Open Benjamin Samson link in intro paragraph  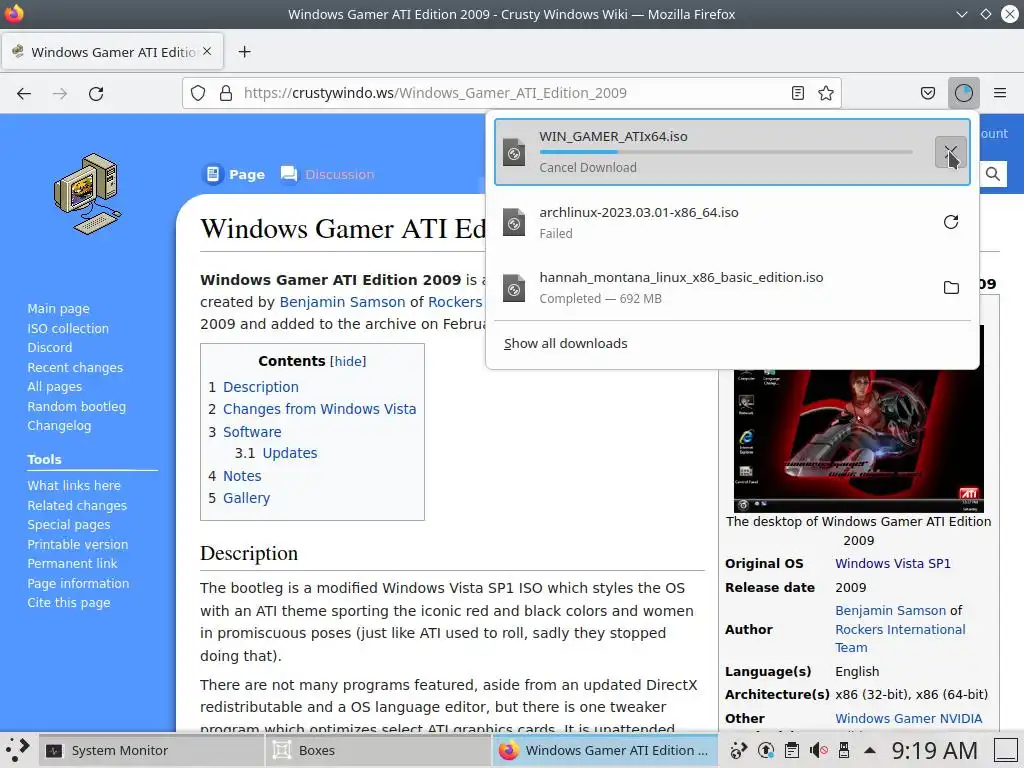point(342,302)
